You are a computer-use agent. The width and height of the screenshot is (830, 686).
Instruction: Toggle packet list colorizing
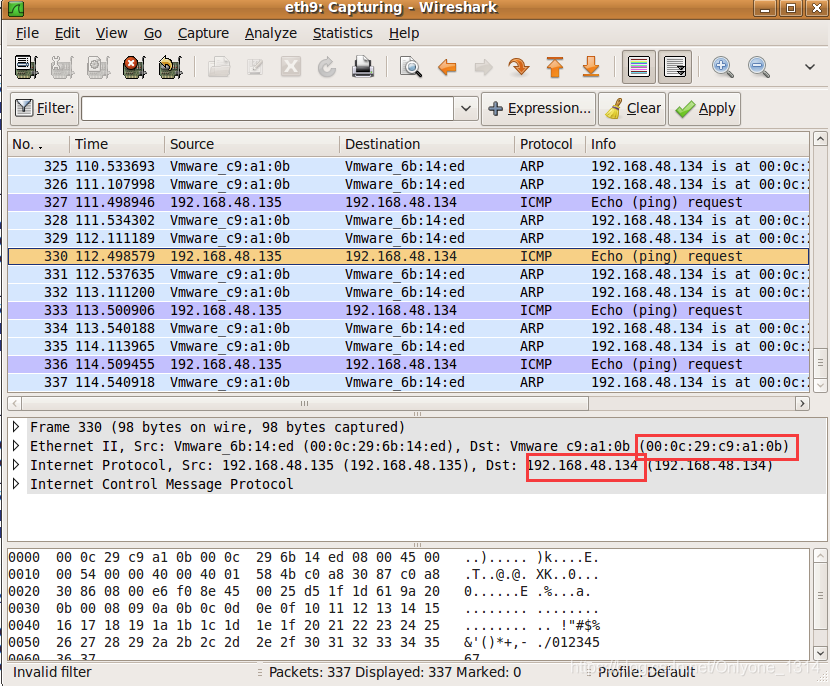tap(639, 67)
